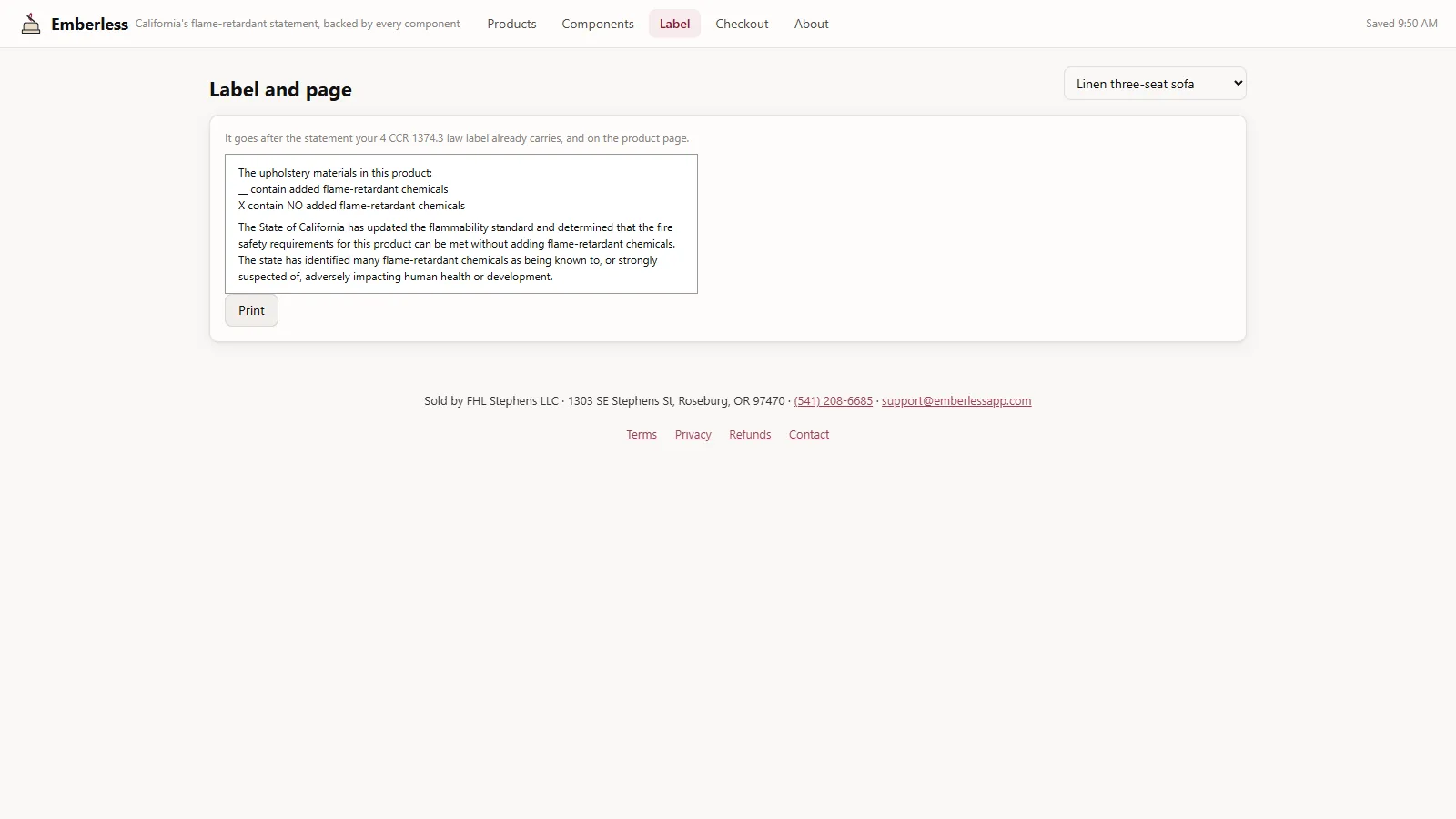Viewport: 1456px width, 819px height.
Task: Open the Privacy link
Action: coord(693,435)
